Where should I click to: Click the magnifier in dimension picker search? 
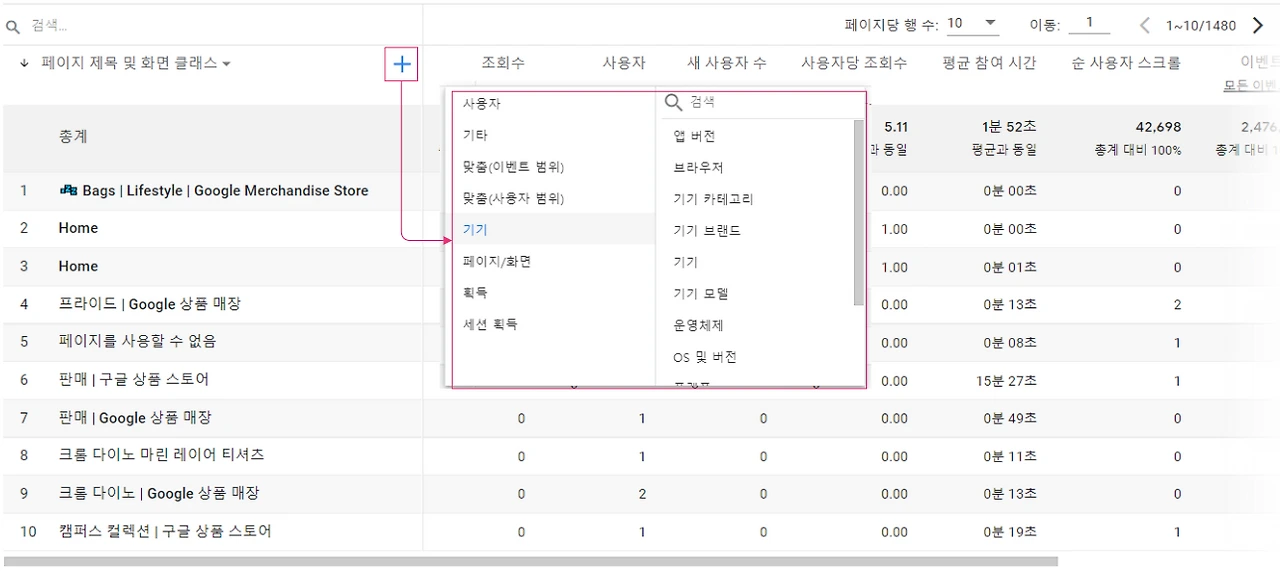click(x=674, y=102)
